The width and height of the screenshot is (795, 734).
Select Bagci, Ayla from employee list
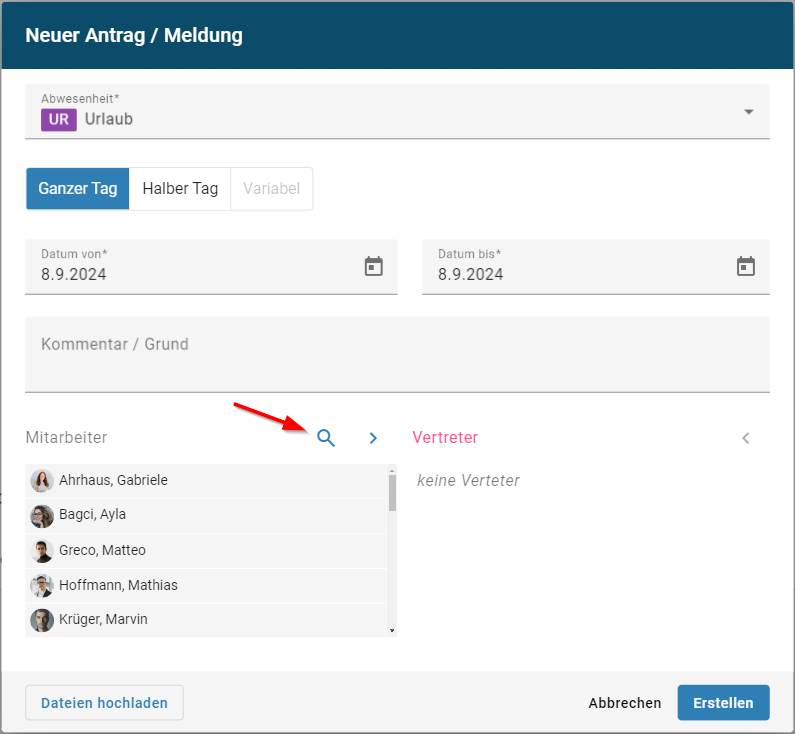(92, 515)
